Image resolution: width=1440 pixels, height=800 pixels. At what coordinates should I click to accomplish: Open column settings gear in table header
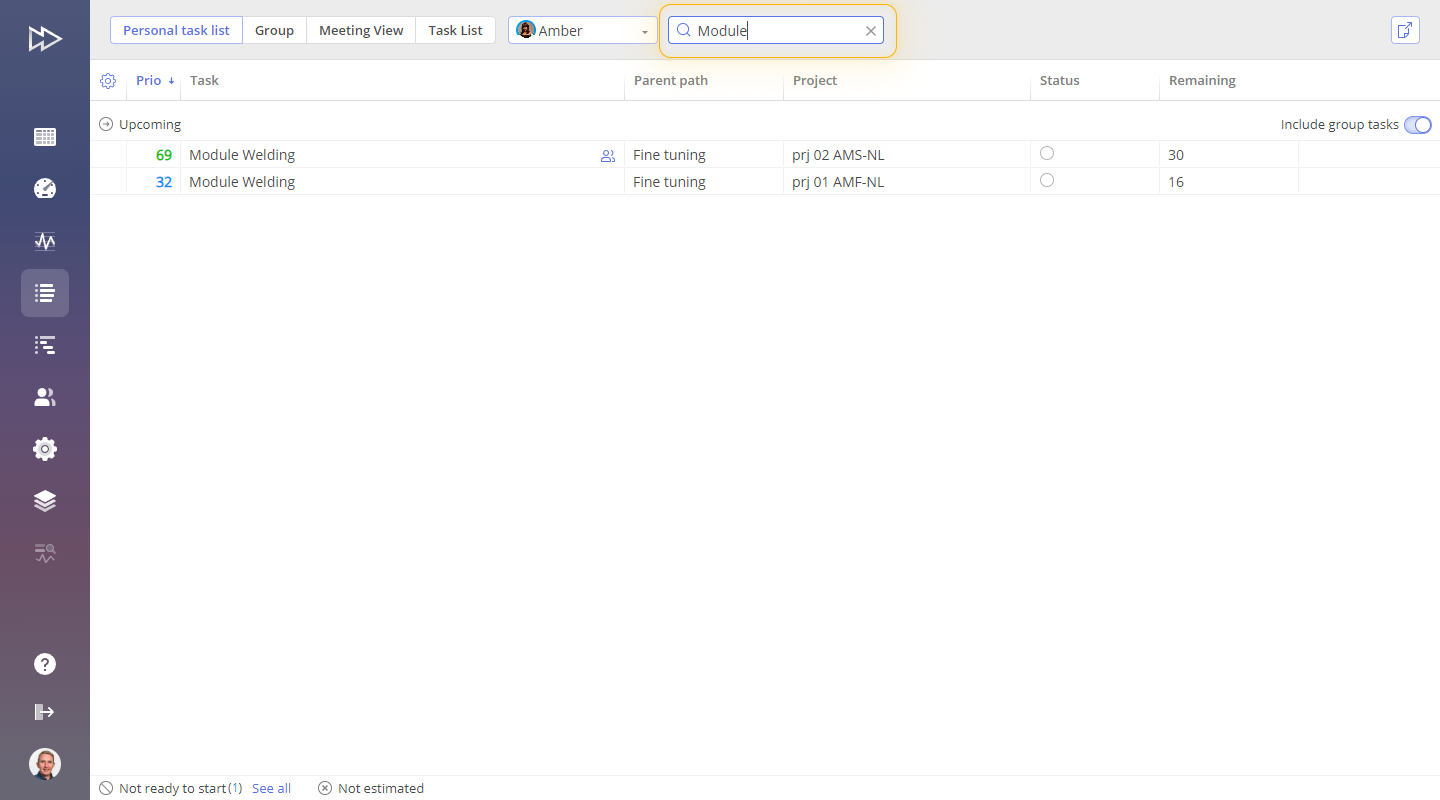(x=108, y=81)
